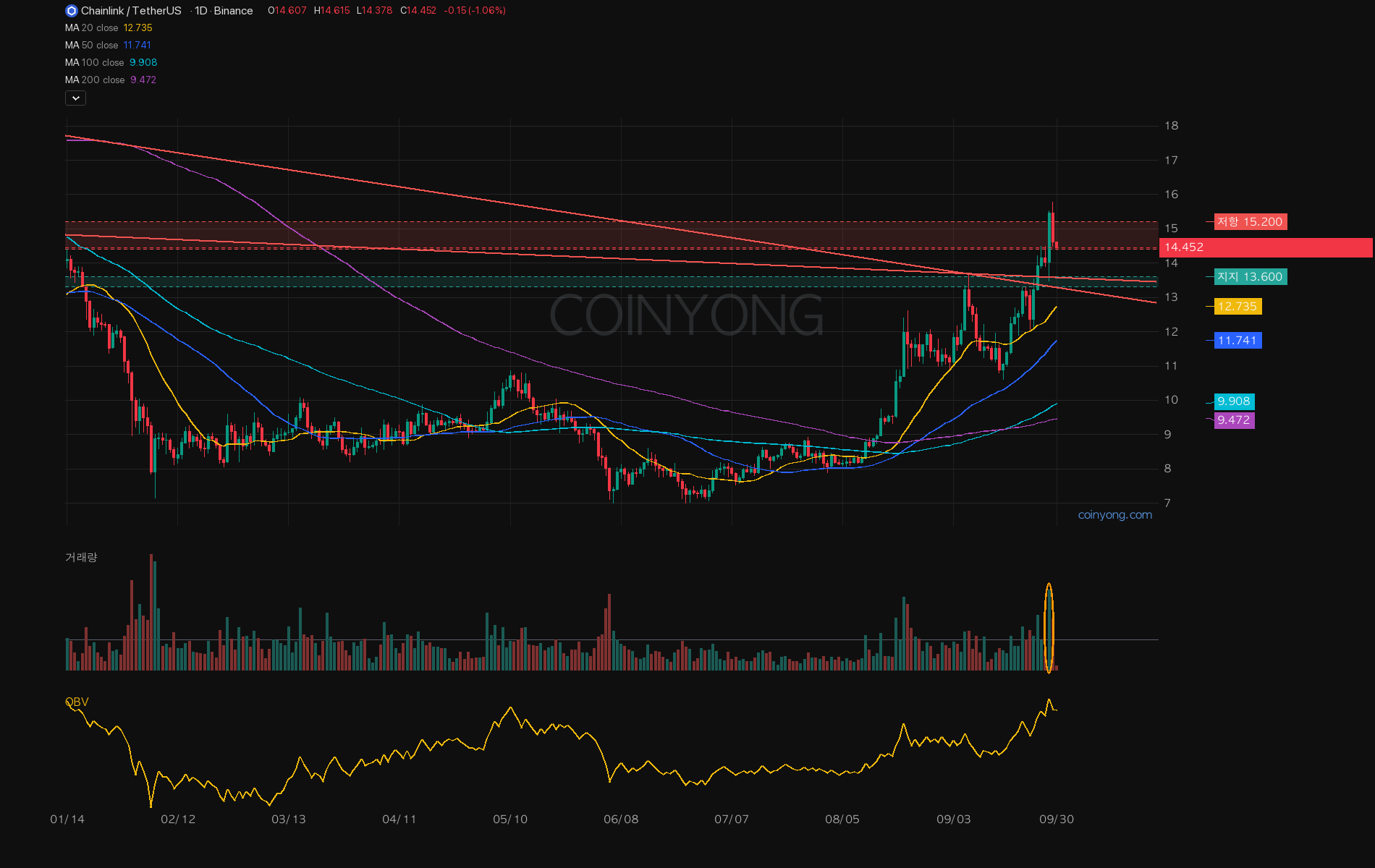Open the coinyong.com link
This screenshot has height=868, width=1375.
(1114, 515)
